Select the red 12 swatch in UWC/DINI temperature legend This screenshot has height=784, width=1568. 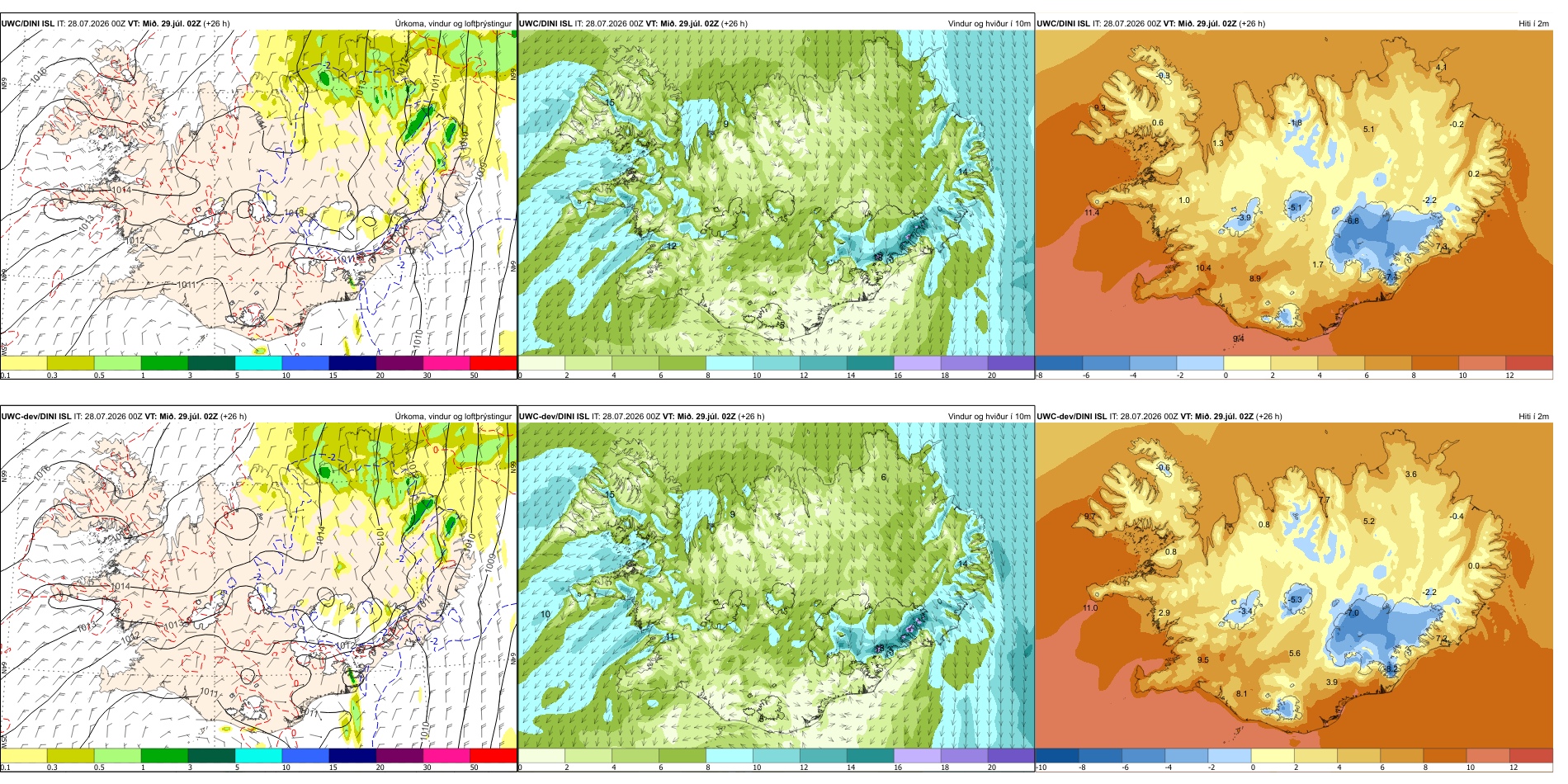pyautogui.click(x=1529, y=362)
